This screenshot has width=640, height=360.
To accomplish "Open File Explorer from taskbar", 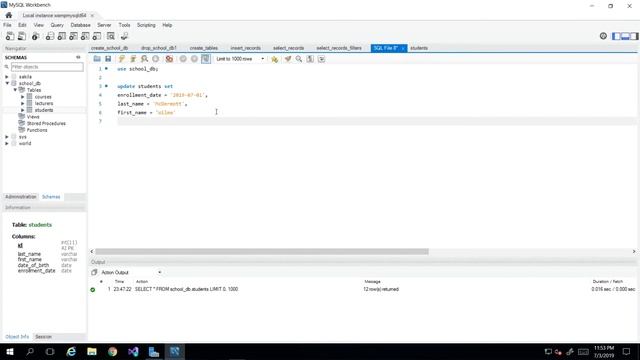I will (x=92, y=351).
